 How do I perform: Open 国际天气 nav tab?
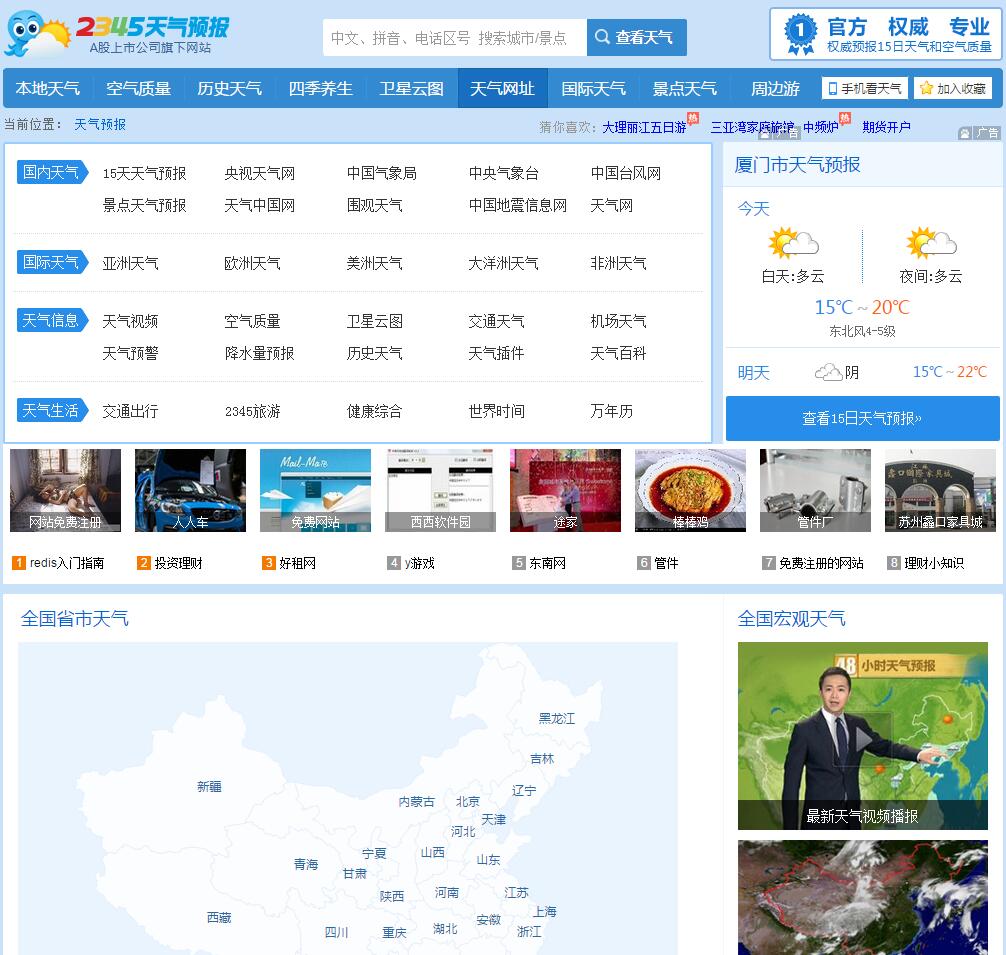[593, 88]
